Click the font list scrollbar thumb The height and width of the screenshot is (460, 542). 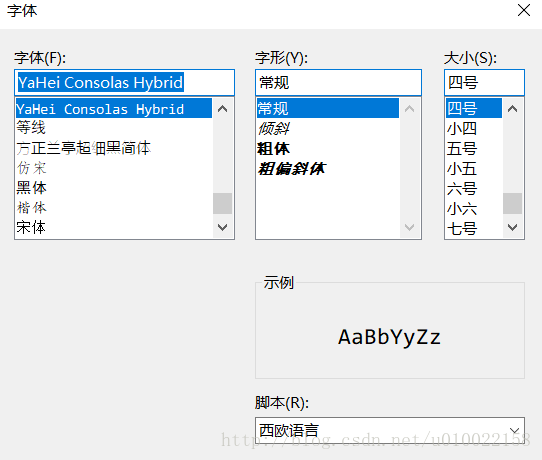[x=222, y=204]
